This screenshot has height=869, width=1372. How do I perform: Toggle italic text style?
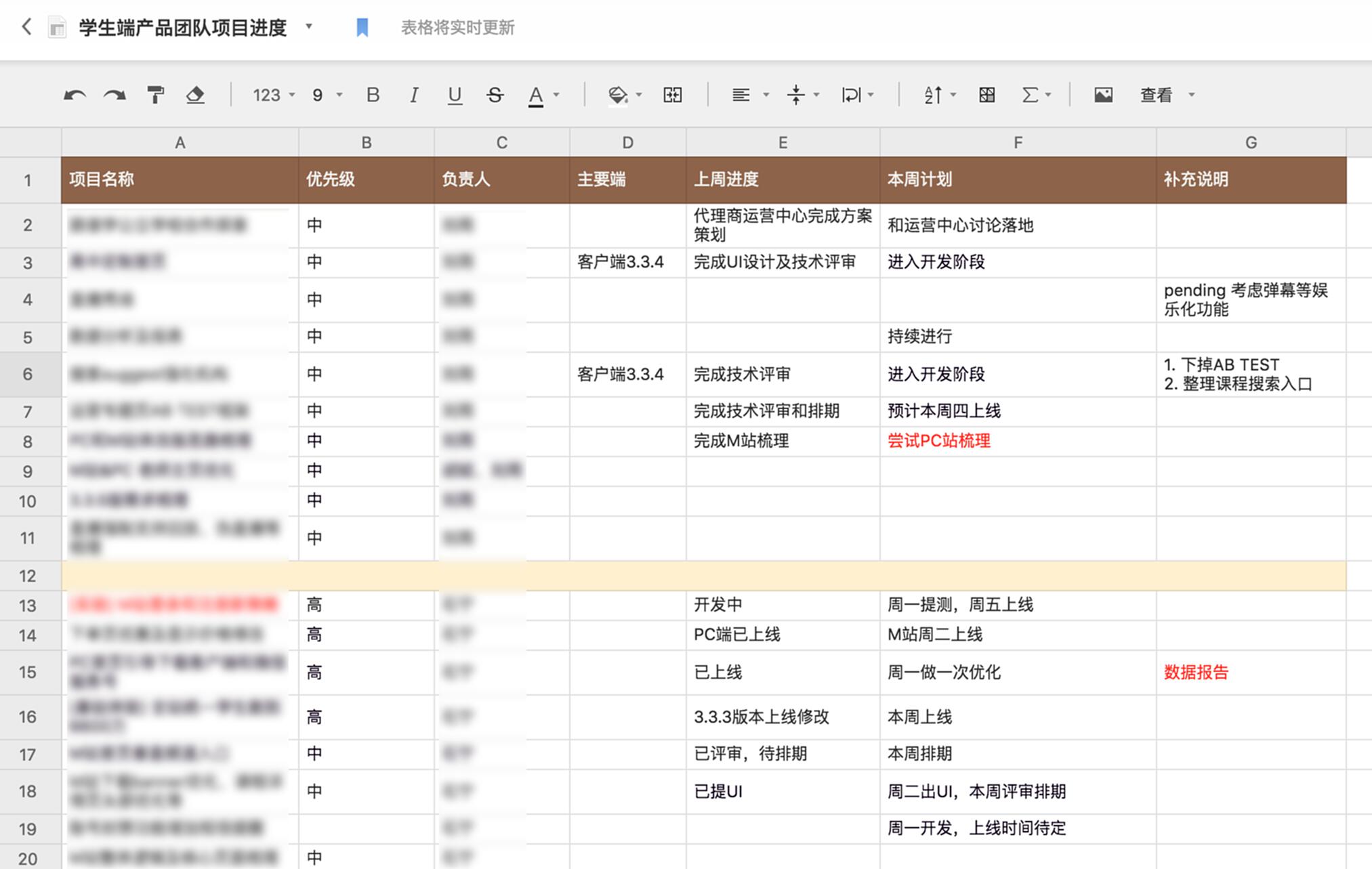coord(413,96)
